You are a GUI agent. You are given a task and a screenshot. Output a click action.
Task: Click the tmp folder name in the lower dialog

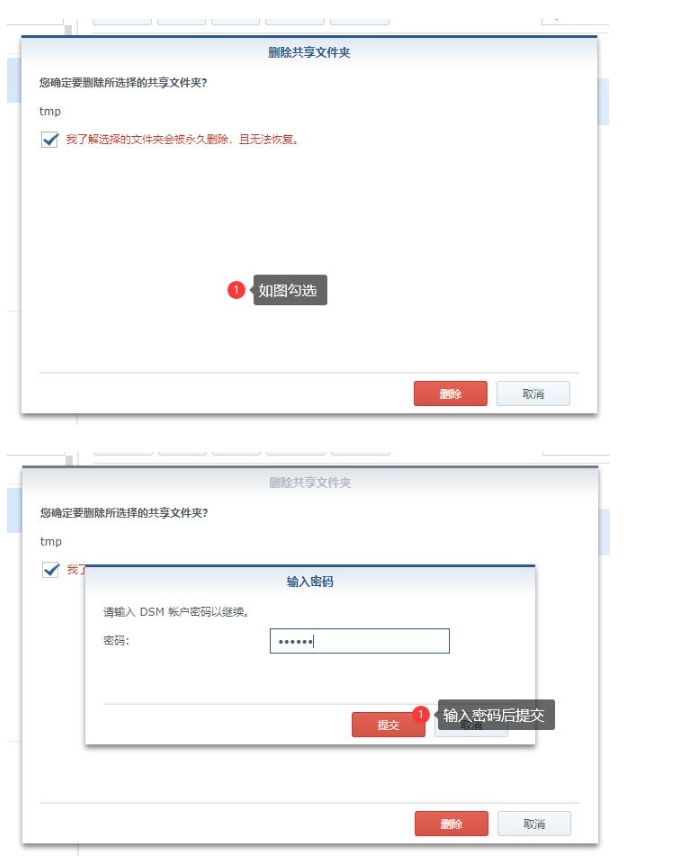point(51,541)
